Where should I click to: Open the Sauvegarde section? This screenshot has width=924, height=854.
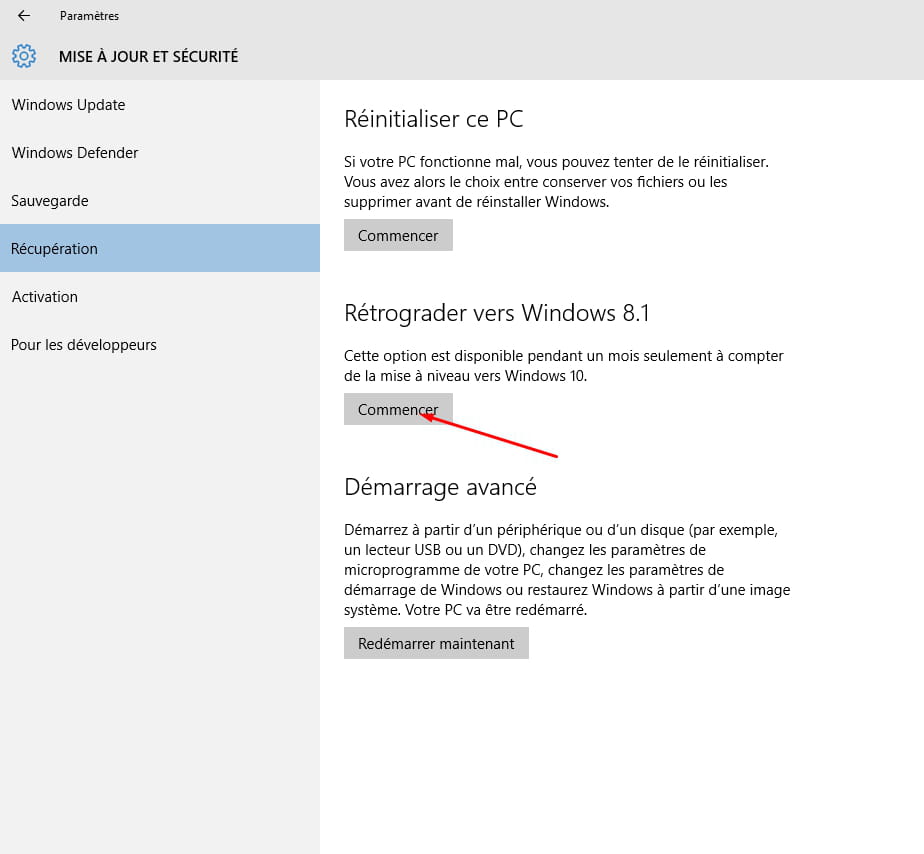[160, 200]
